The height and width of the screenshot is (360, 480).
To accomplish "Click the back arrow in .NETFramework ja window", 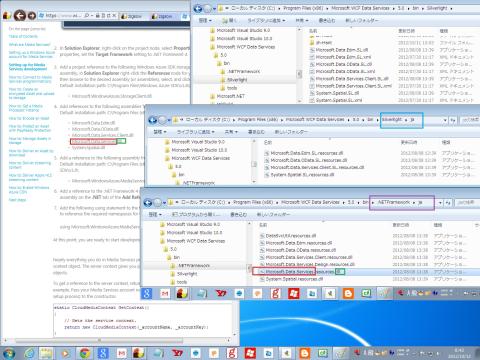I will [x=148, y=202].
